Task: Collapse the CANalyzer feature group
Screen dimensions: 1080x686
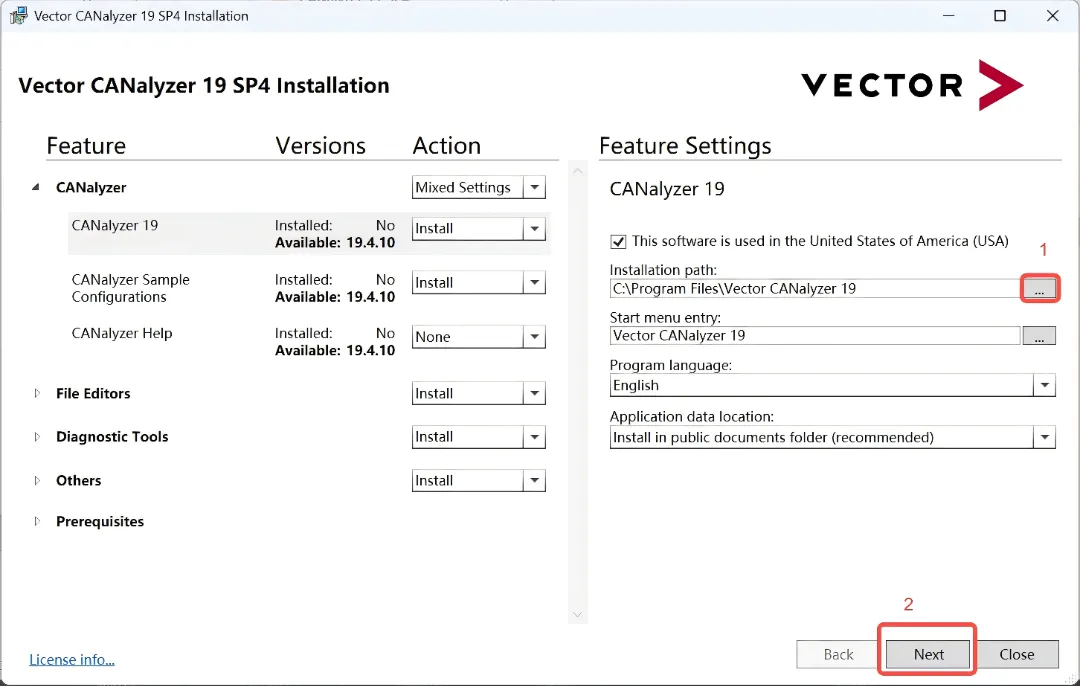Action: pyautogui.click(x=37, y=188)
